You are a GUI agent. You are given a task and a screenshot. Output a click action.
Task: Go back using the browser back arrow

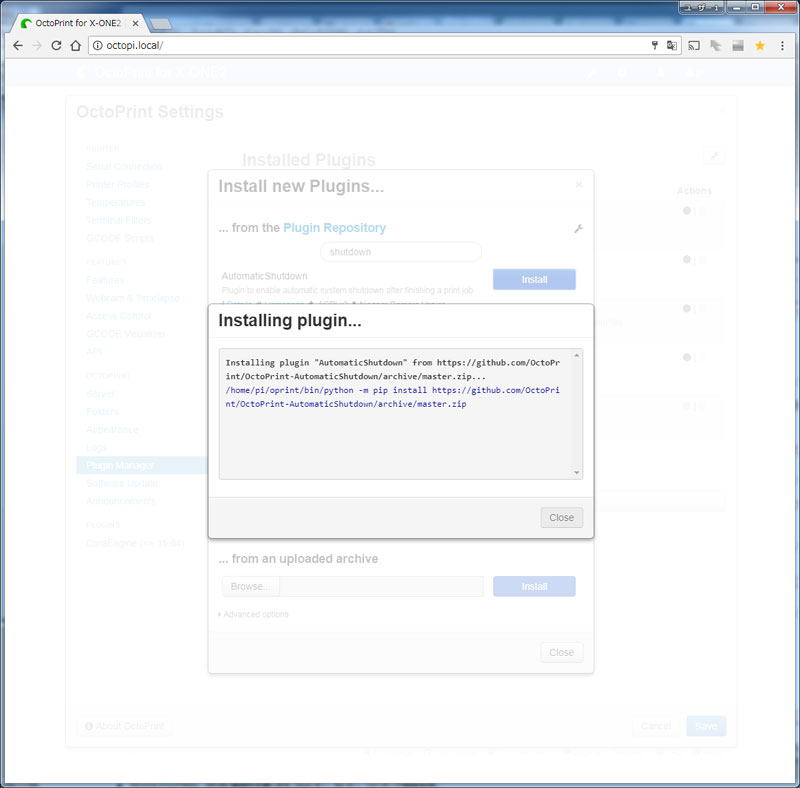click(18, 45)
